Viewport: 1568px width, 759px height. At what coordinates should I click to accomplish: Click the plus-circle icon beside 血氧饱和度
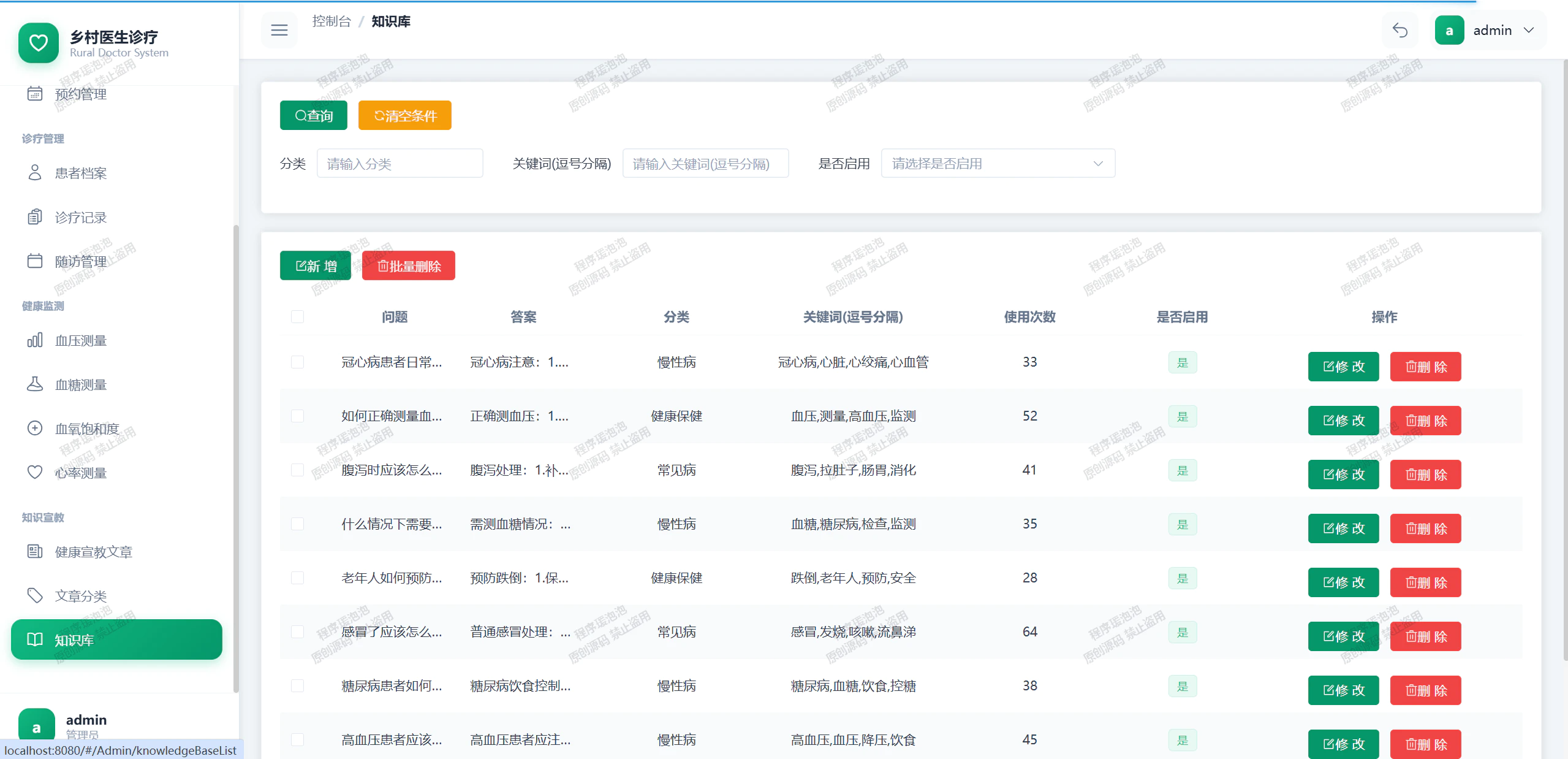point(35,429)
